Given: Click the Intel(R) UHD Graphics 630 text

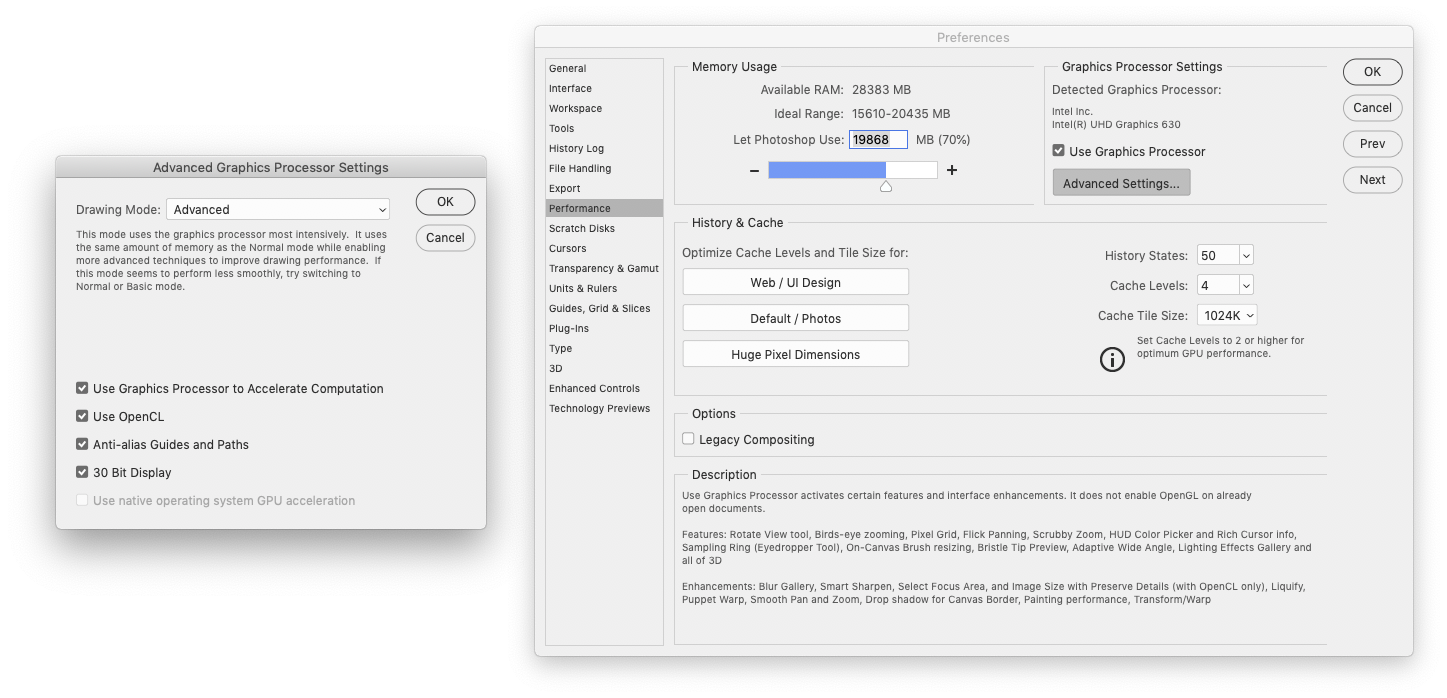Looking at the screenshot, I should [x=1116, y=125].
